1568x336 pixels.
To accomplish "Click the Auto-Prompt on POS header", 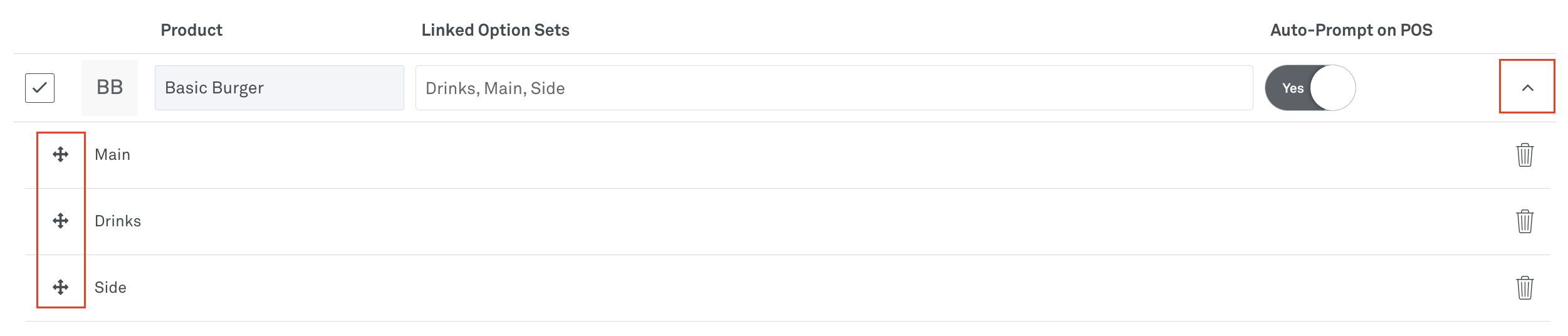I will [1351, 30].
